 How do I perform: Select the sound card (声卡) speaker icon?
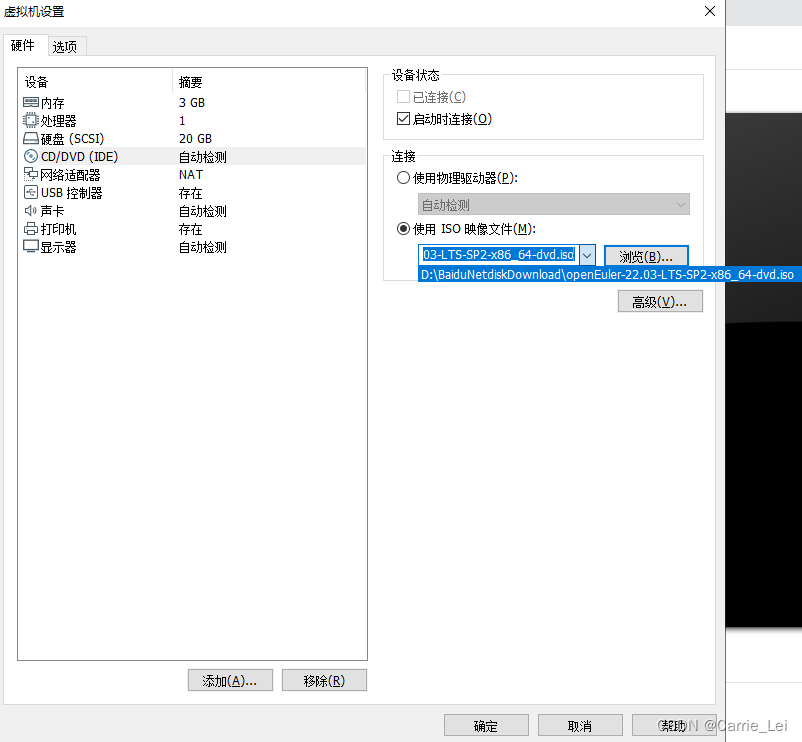(31, 211)
